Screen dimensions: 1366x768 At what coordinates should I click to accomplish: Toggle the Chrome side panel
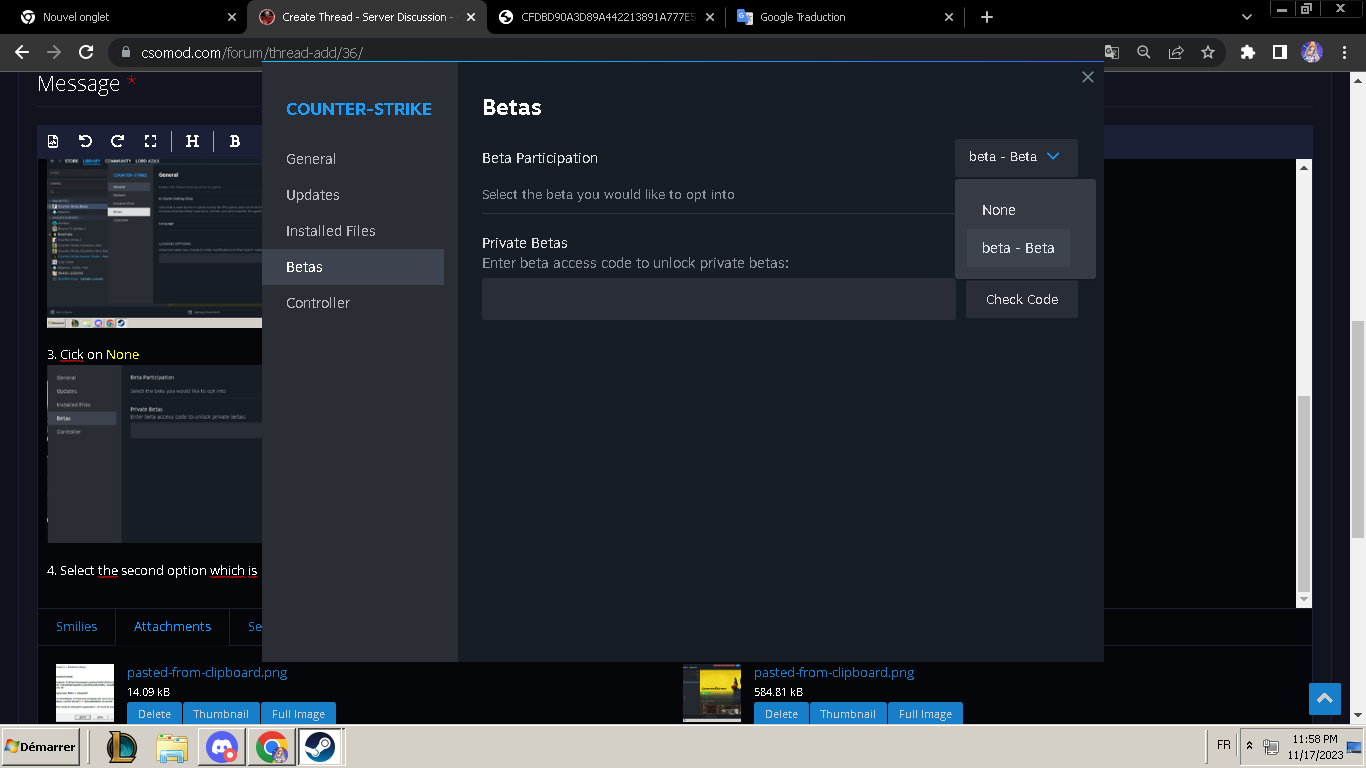(1279, 52)
